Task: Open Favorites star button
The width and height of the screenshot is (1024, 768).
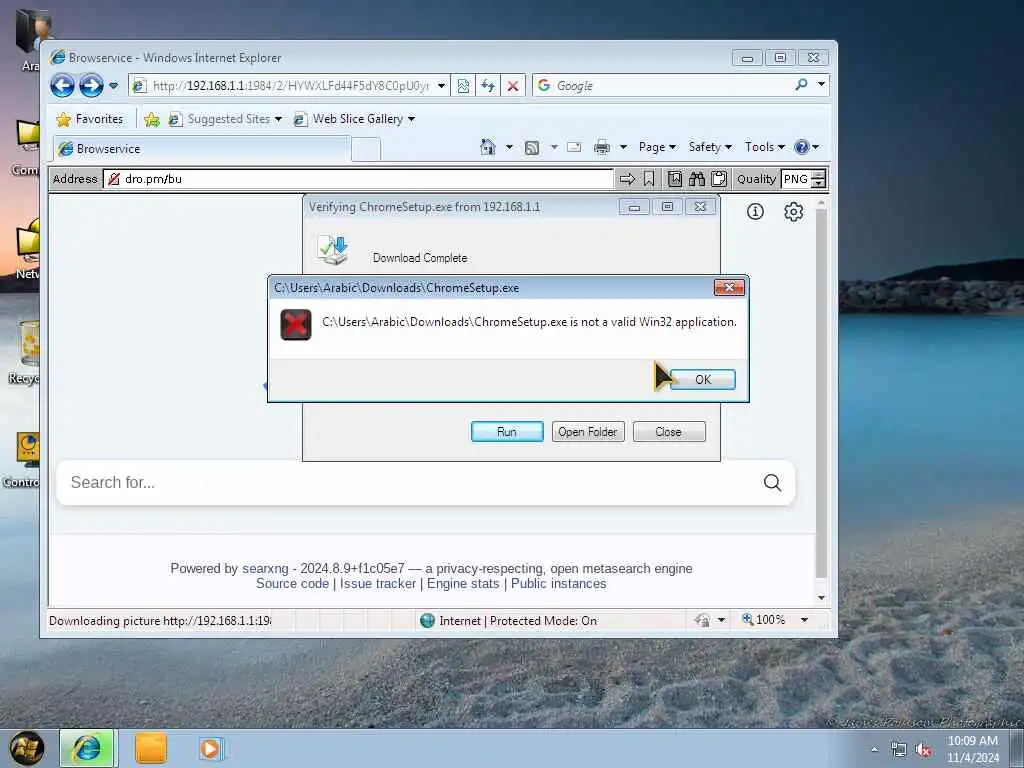Action: pyautogui.click(x=90, y=119)
